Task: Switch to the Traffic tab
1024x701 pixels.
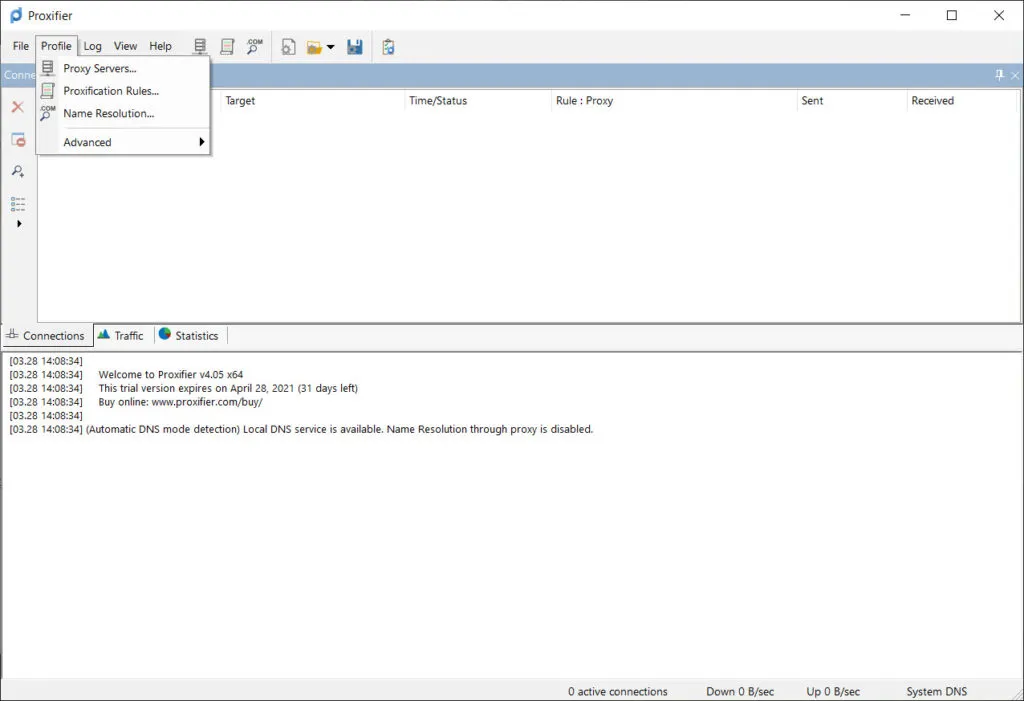Action: pyautogui.click(x=121, y=335)
